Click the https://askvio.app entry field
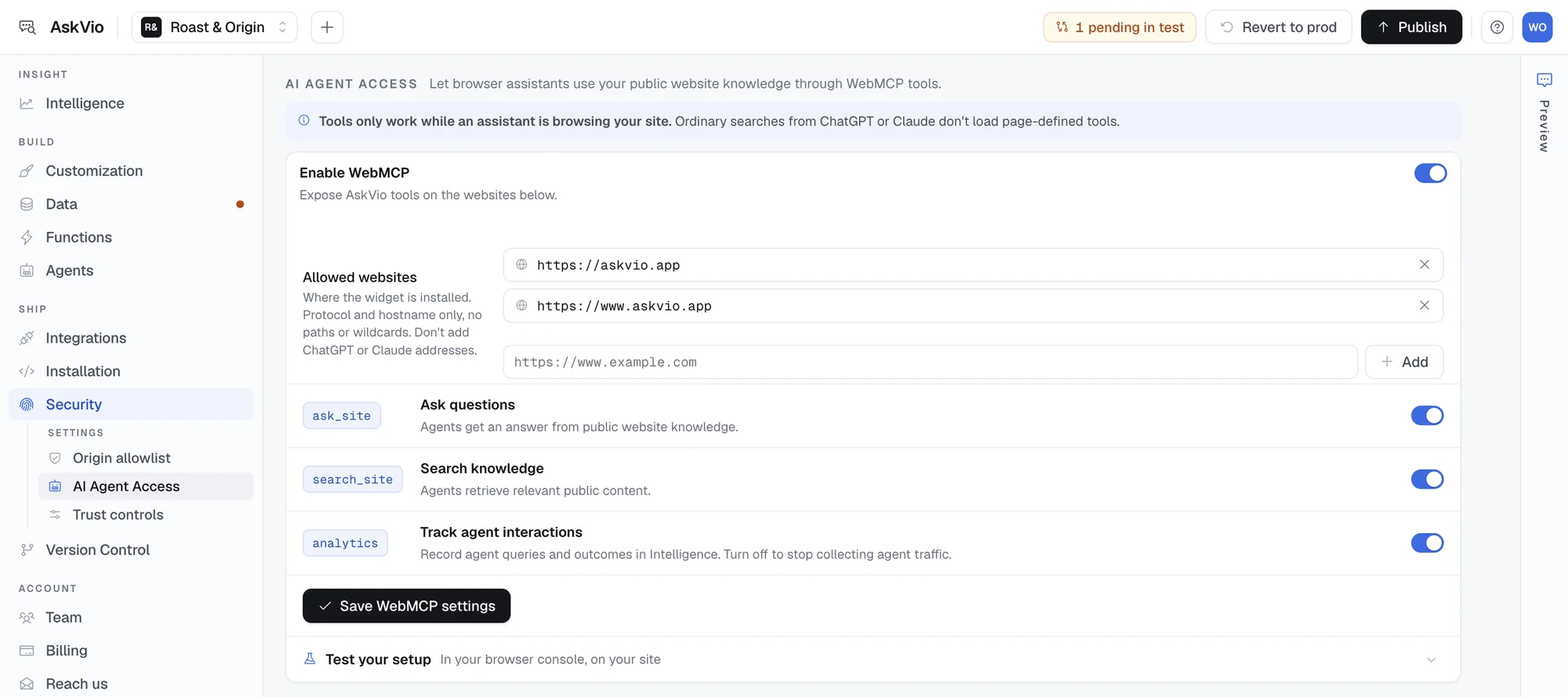1568x697 pixels. click(x=973, y=265)
